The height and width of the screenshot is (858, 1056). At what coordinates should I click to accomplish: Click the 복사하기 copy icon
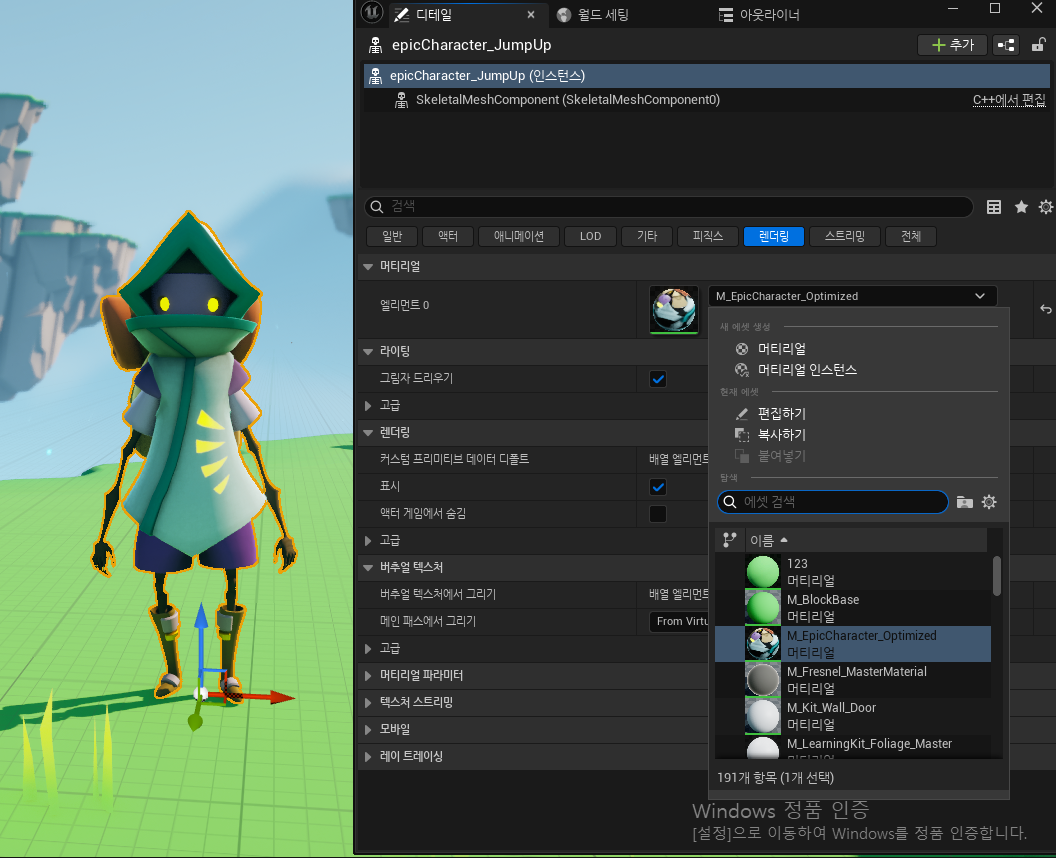(x=741, y=434)
